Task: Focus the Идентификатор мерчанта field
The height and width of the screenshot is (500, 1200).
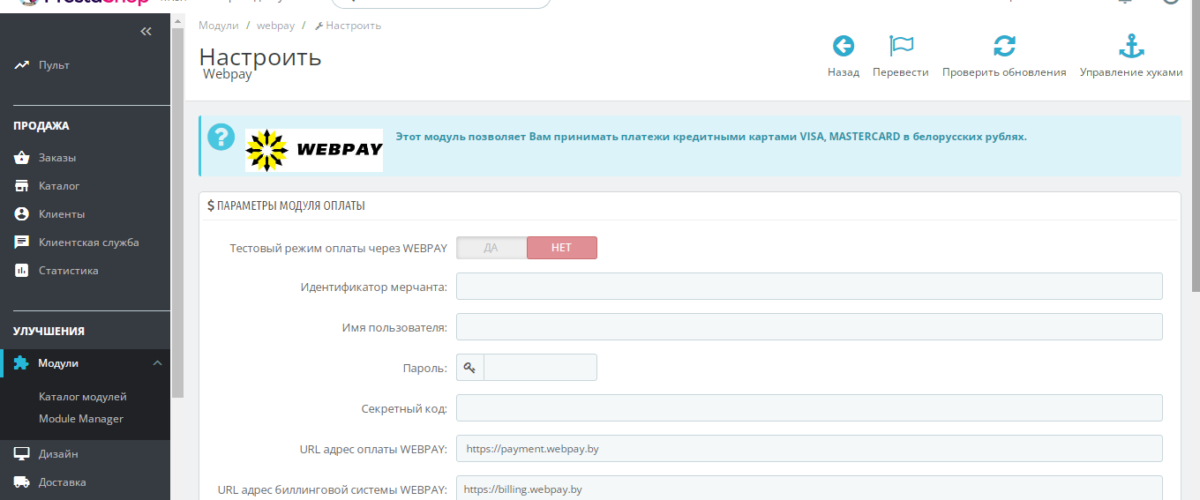Action: click(x=809, y=286)
